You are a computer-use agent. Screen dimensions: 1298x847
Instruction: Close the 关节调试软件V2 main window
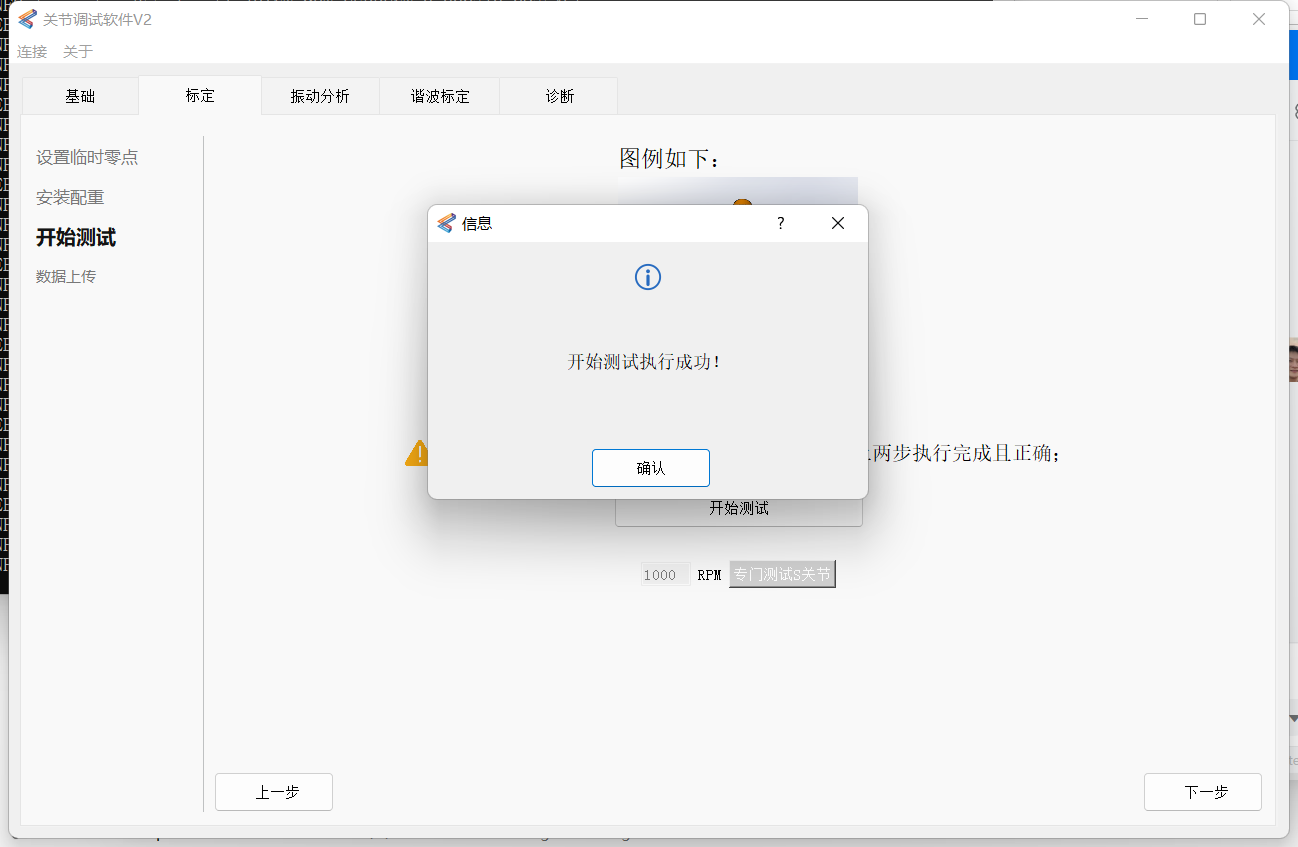click(x=1259, y=19)
